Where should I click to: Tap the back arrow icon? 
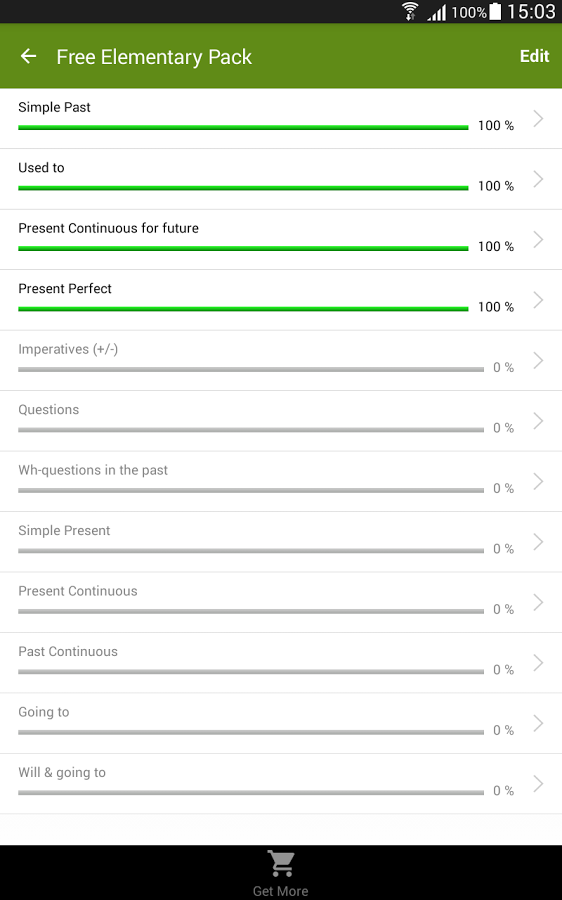click(x=28, y=56)
